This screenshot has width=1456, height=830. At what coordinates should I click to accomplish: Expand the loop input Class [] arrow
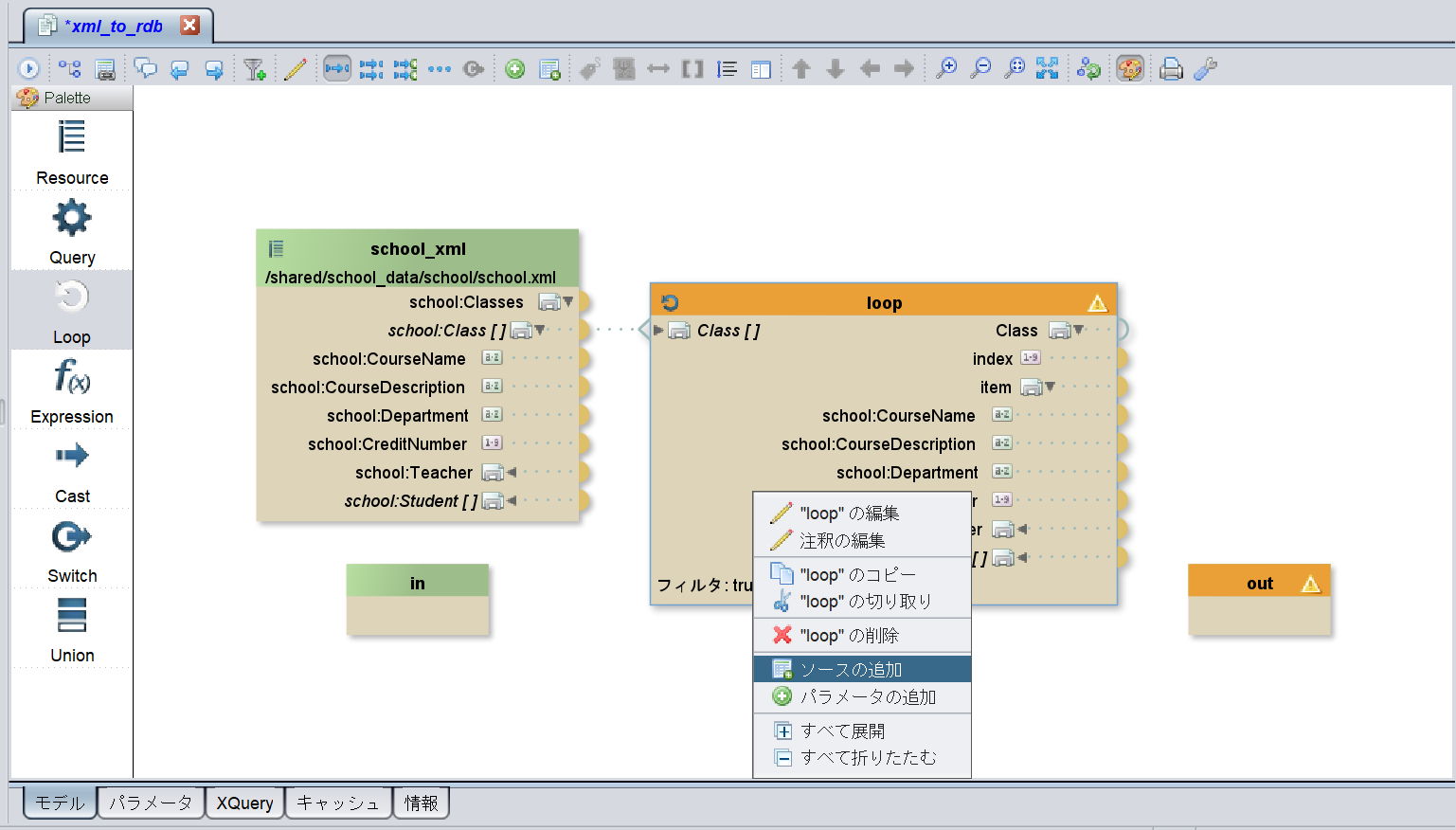tap(658, 330)
